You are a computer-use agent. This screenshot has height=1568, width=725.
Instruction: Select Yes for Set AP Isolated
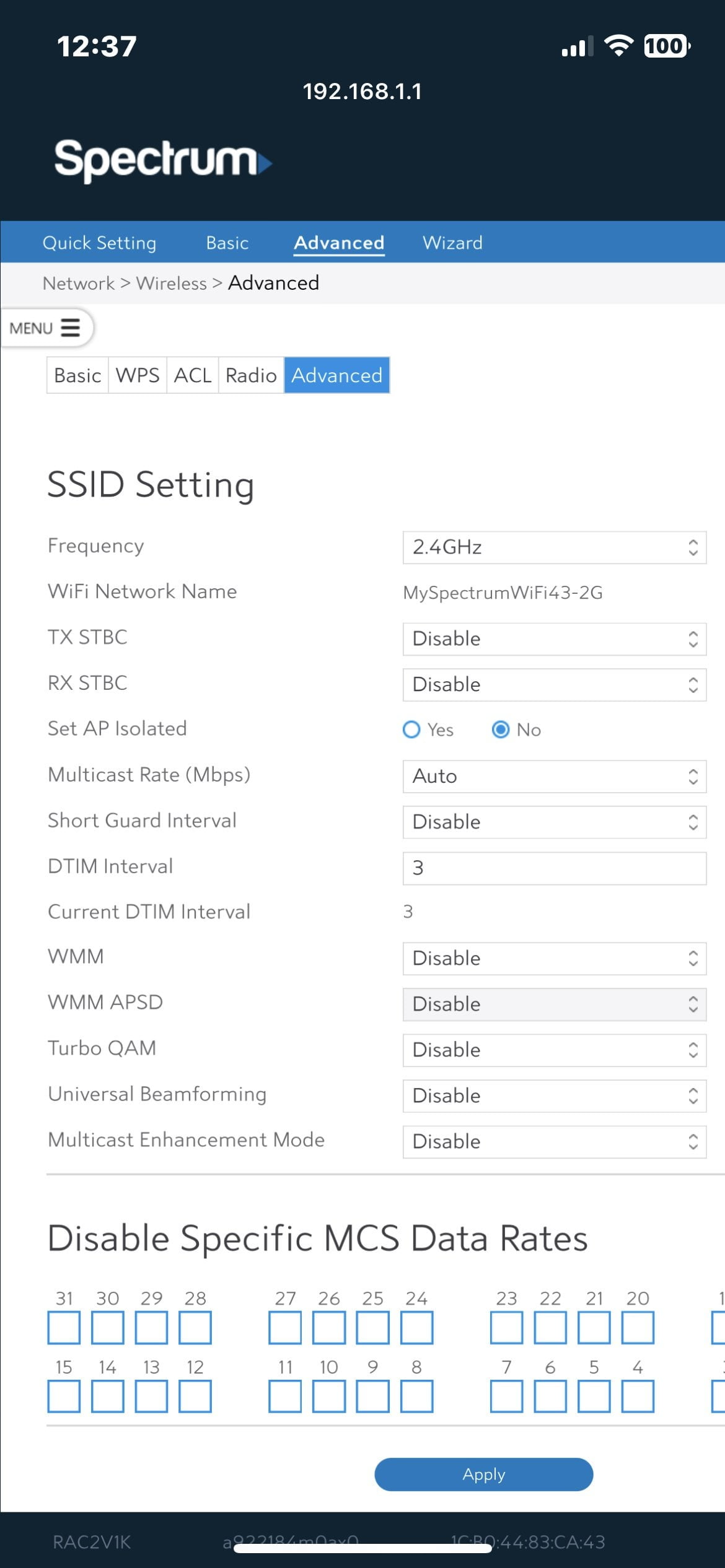pos(411,730)
